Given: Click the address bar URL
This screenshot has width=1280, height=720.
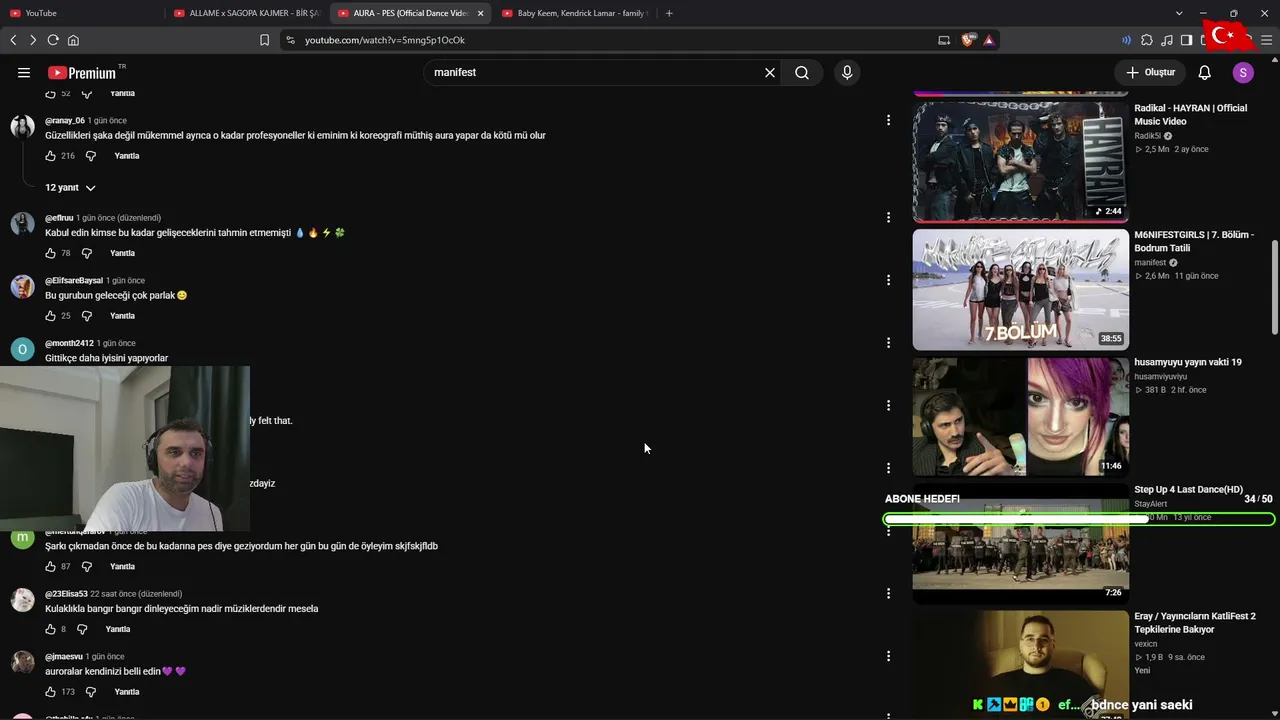Looking at the screenshot, I should point(385,40).
